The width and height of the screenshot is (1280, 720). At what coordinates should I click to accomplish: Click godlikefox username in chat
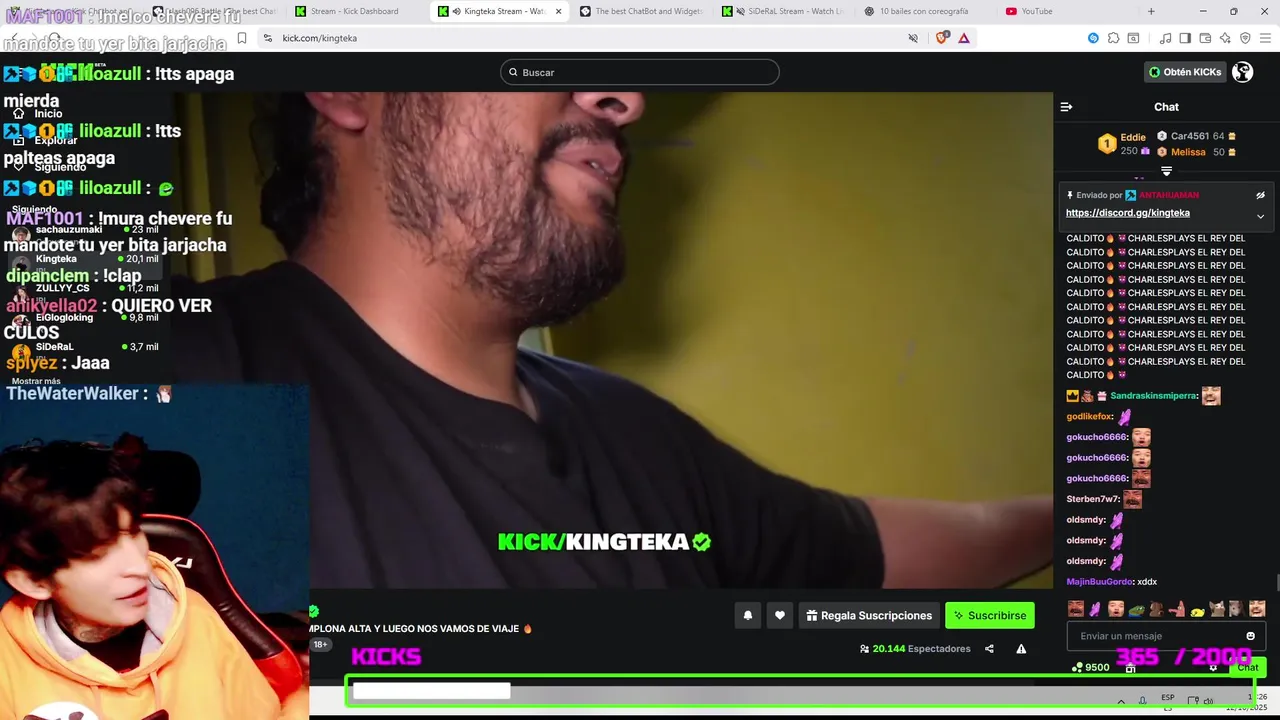1089,417
